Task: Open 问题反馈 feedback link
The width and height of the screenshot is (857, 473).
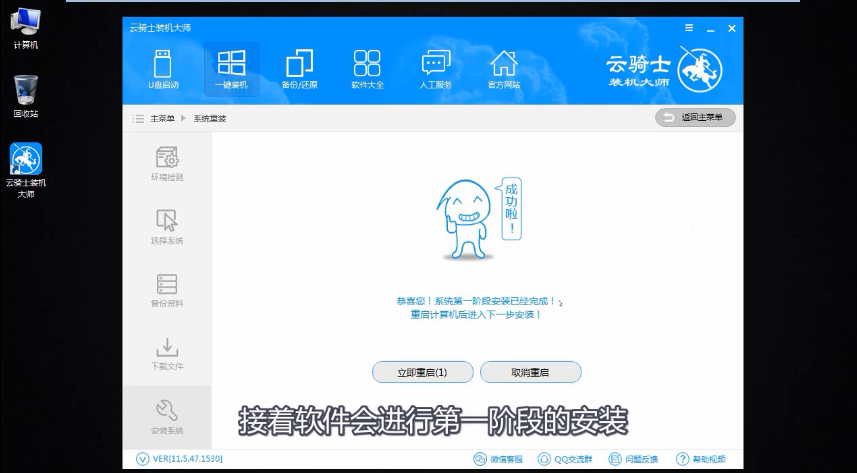Action: tap(633, 459)
